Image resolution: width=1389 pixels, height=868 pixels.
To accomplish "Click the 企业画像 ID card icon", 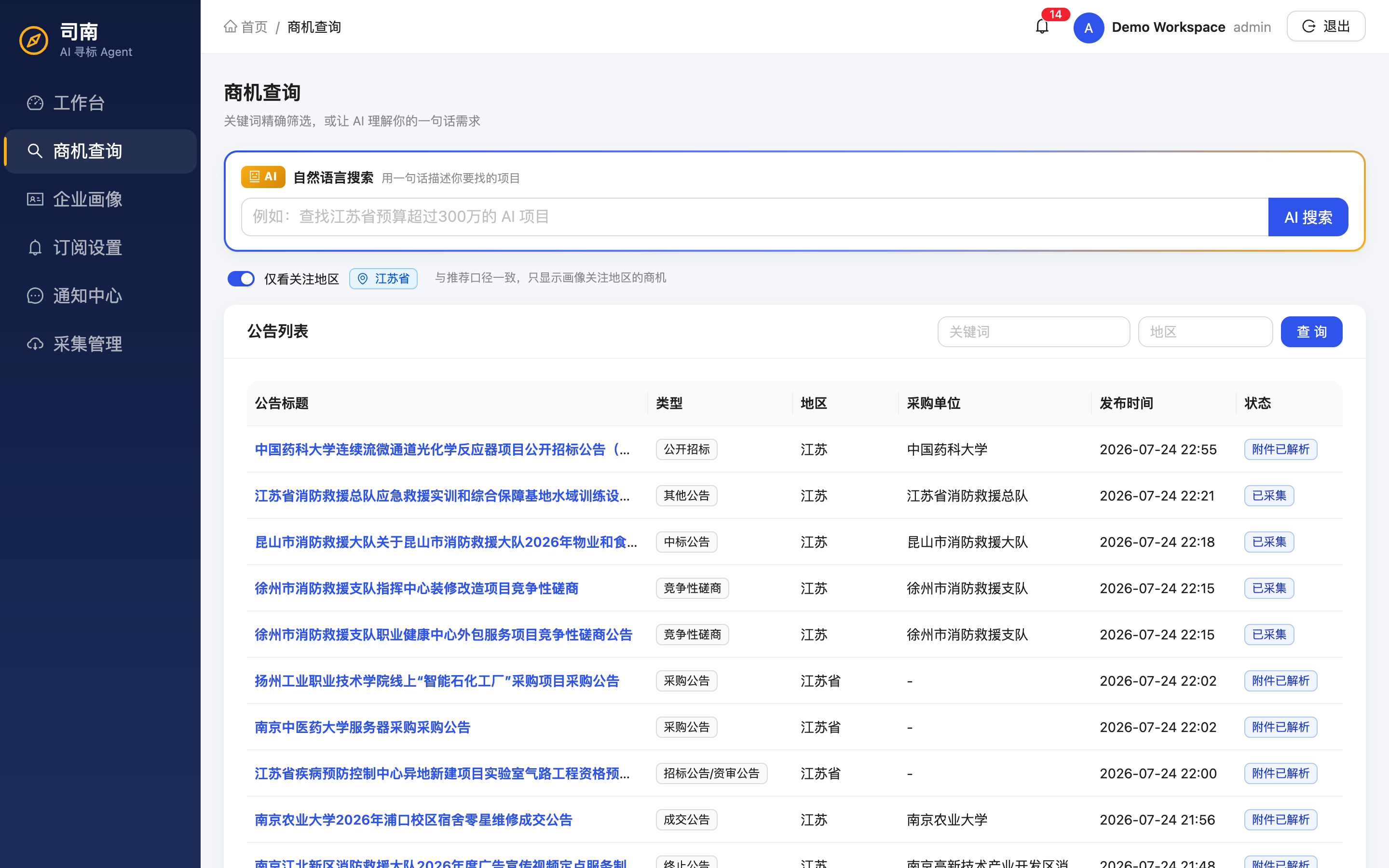I will pyautogui.click(x=35, y=199).
